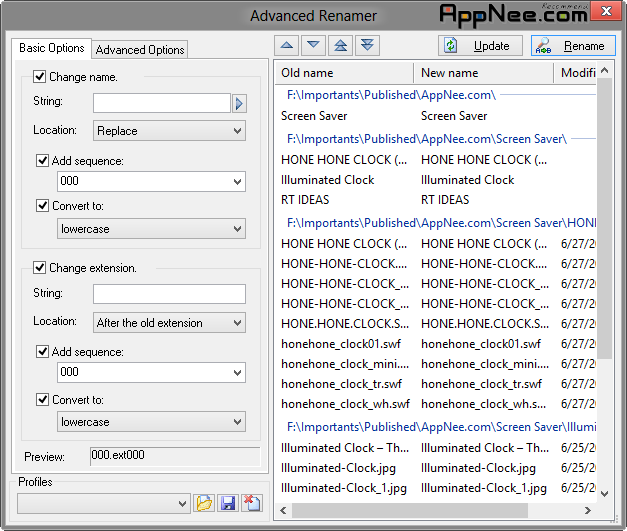Open the Profiles dropdown list
Screen dimensions: 627x531
103,503
